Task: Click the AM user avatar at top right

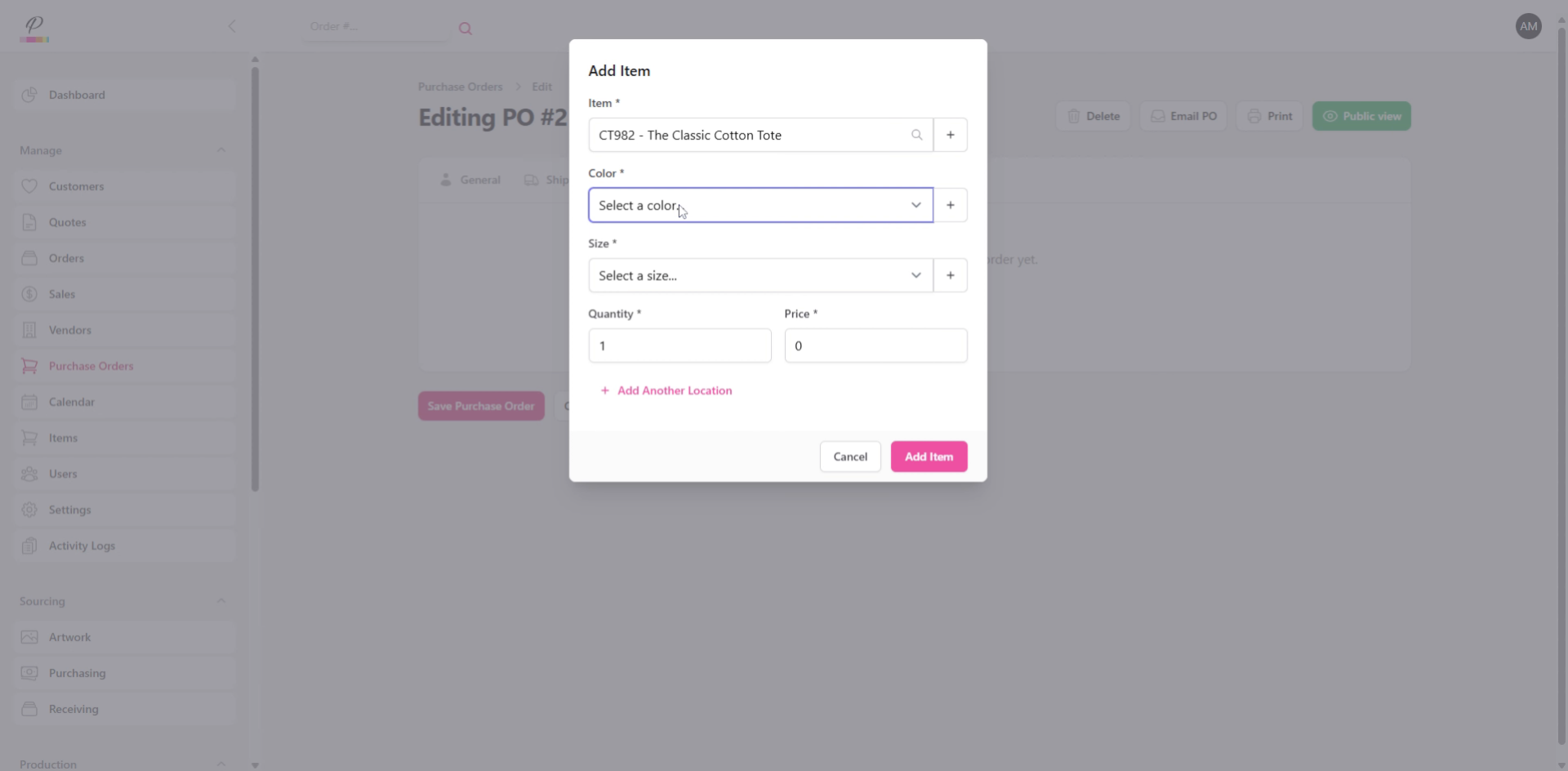Action: tap(1528, 25)
